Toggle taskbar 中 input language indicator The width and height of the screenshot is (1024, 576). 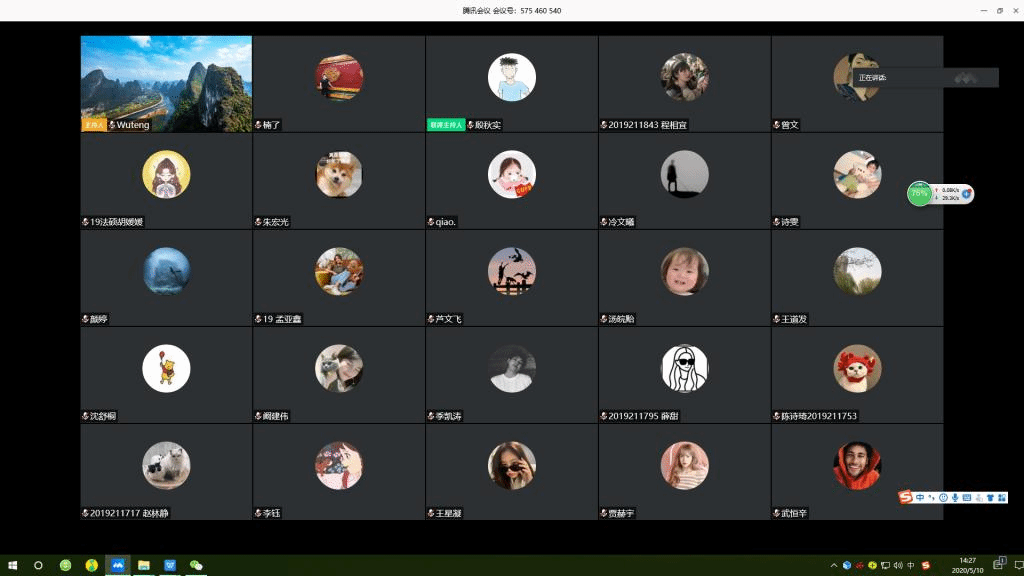[x=910, y=565]
